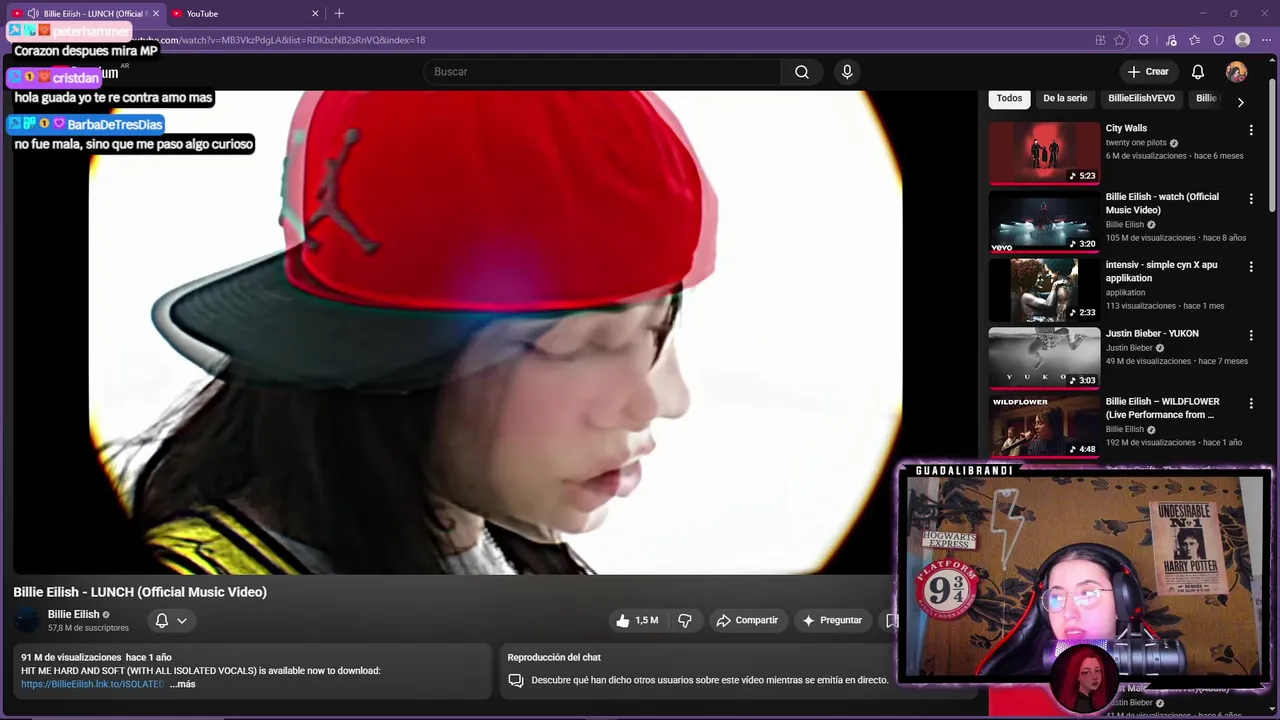Search with the magnifier icon
The image size is (1280, 720).
pyautogui.click(x=802, y=72)
